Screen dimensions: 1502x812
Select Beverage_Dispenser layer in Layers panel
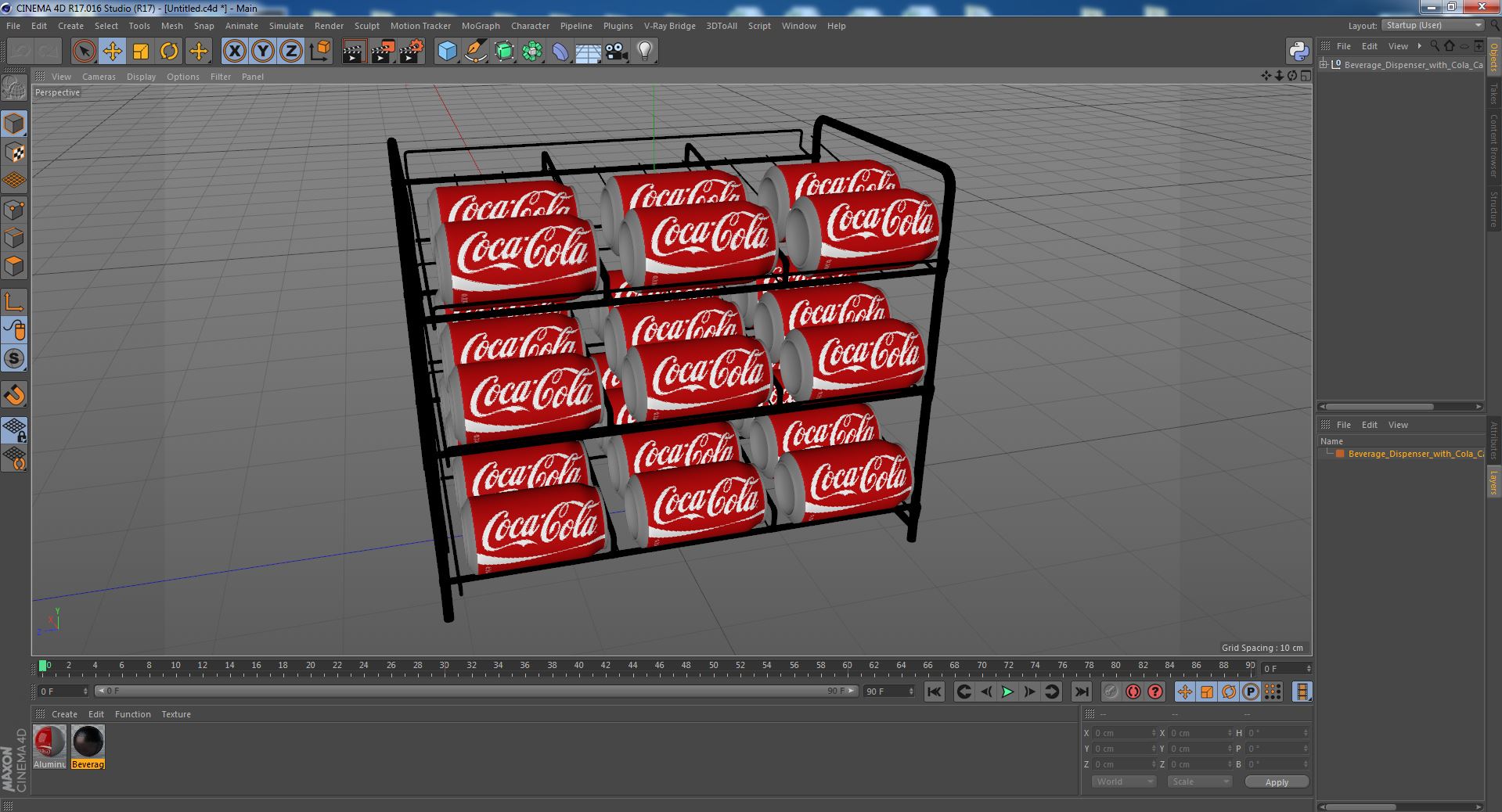pos(1414,454)
